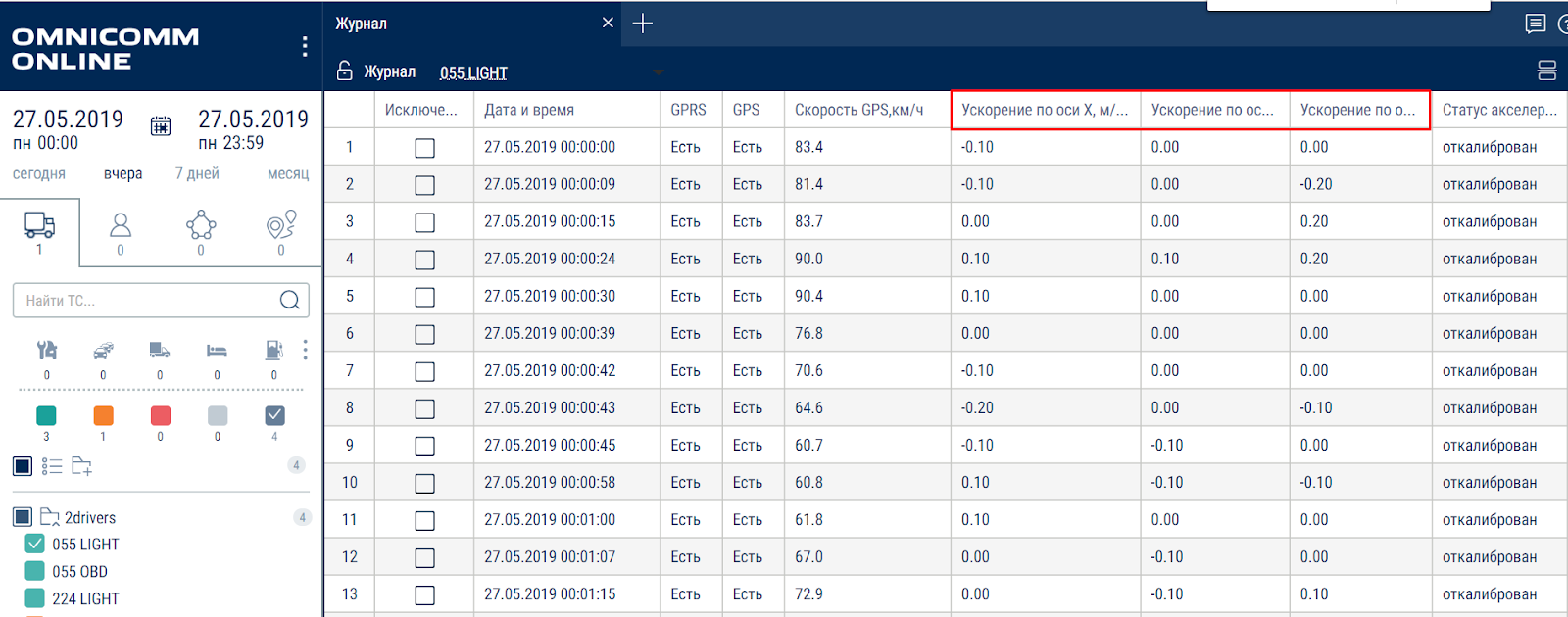Click the table layout settings icon
Image resolution: width=1568 pixels, height=617 pixels.
[1546, 71]
